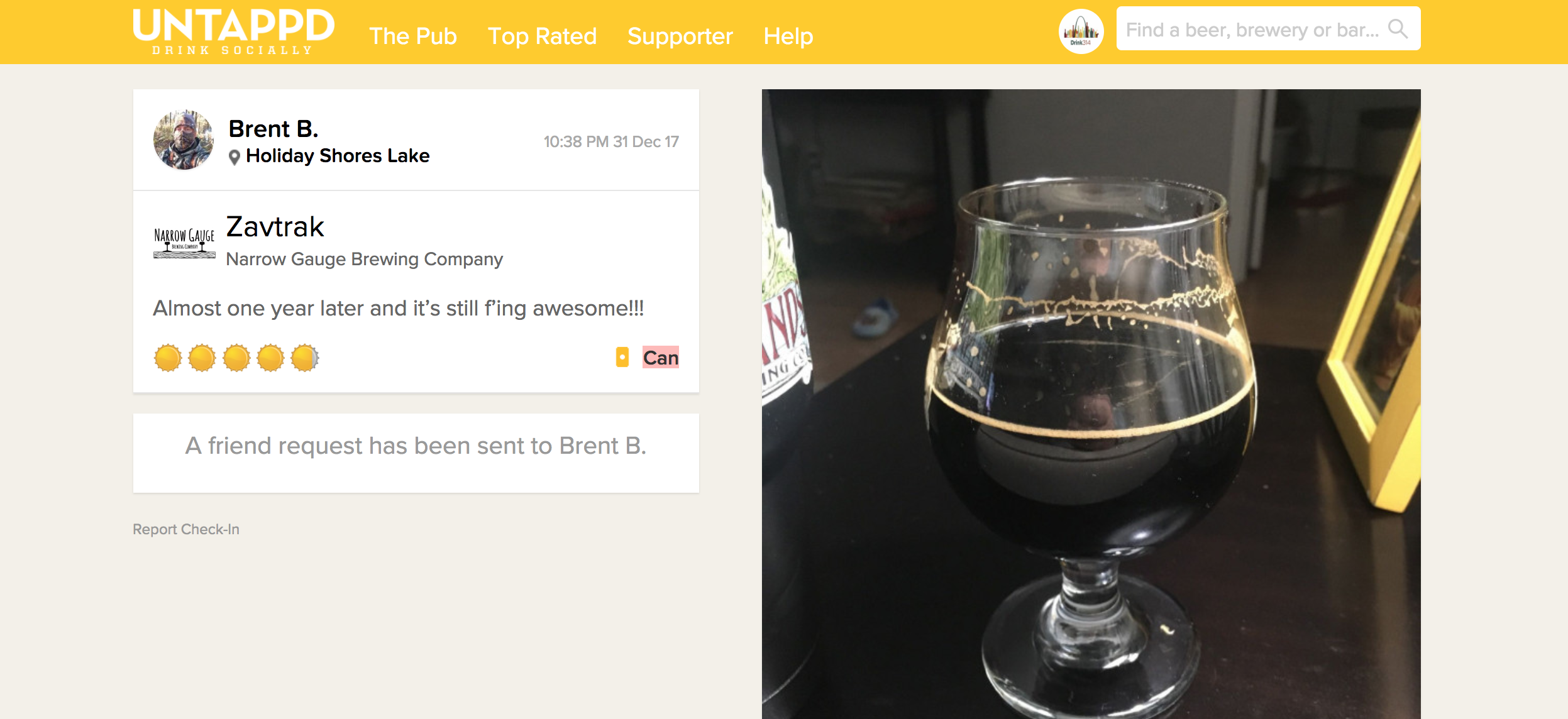Open Brent B.'s profile picture
Screen dimensions: 1568x719
(x=184, y=140)
